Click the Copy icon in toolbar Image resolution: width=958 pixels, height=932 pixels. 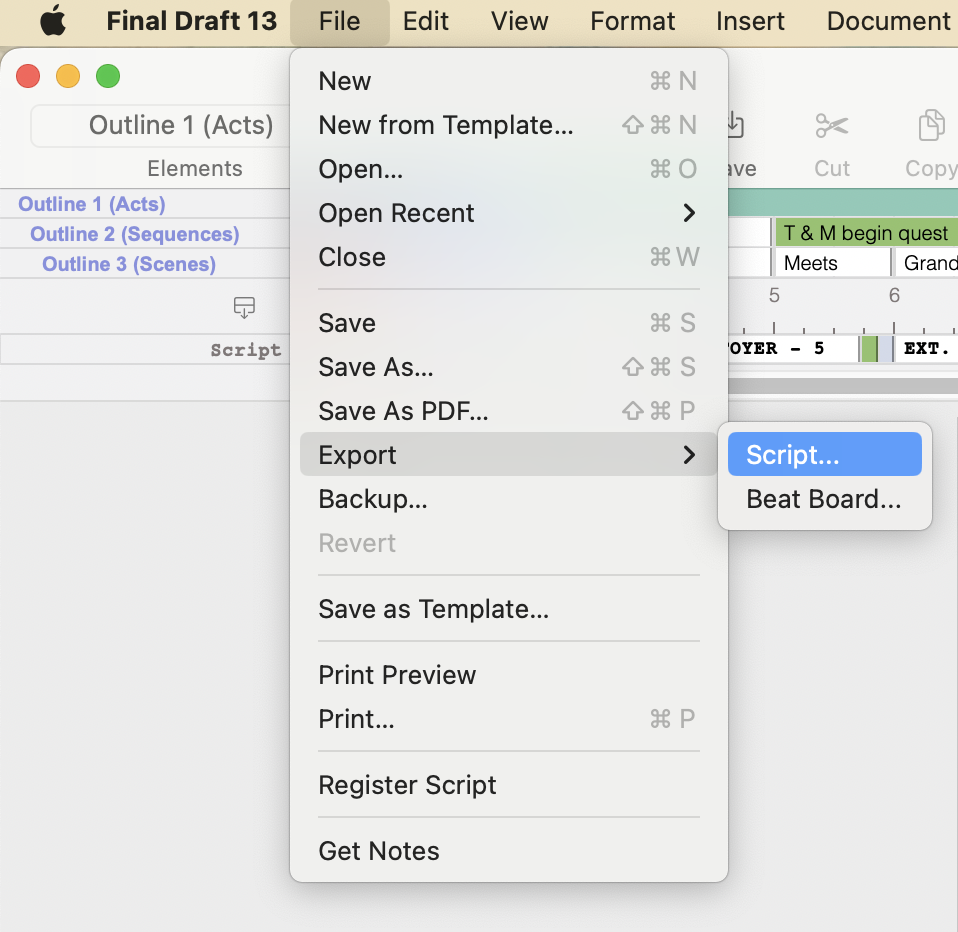click(x=931, y=127)
